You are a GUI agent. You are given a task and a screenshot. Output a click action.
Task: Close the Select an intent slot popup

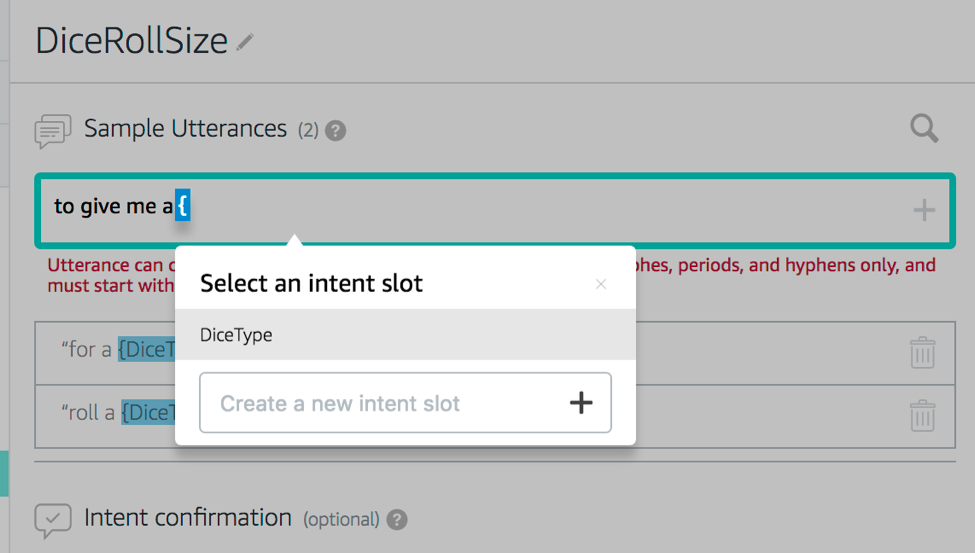coord(601,284)
